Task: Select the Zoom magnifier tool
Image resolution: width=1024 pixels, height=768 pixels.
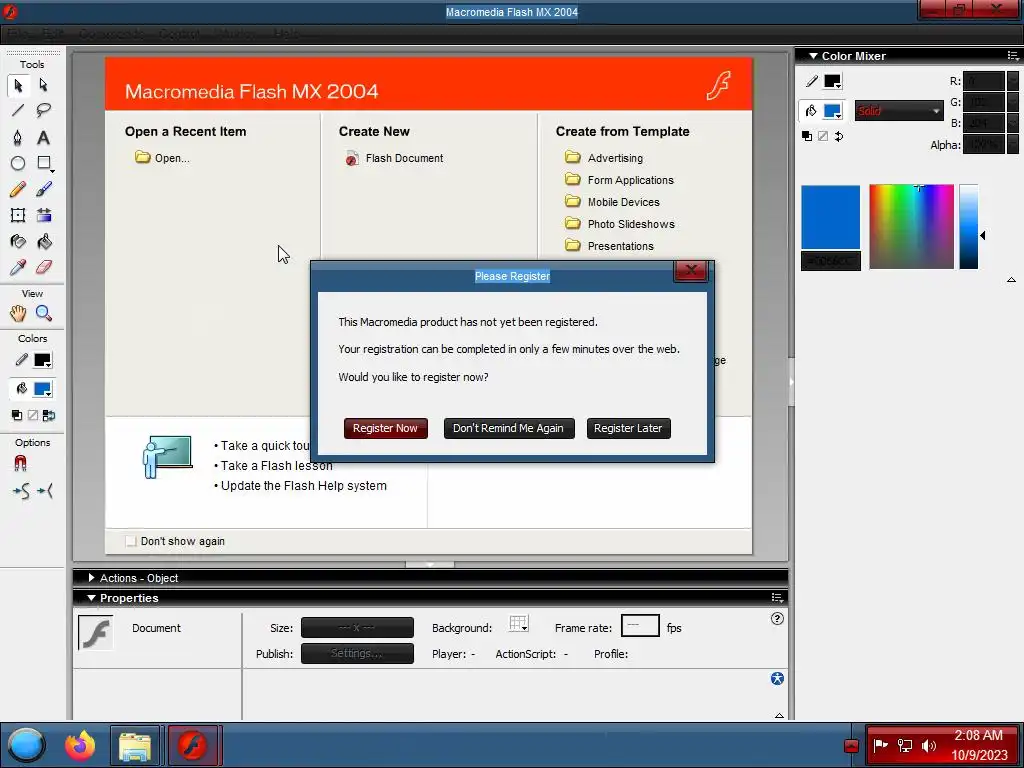Action: pos(44,313)
